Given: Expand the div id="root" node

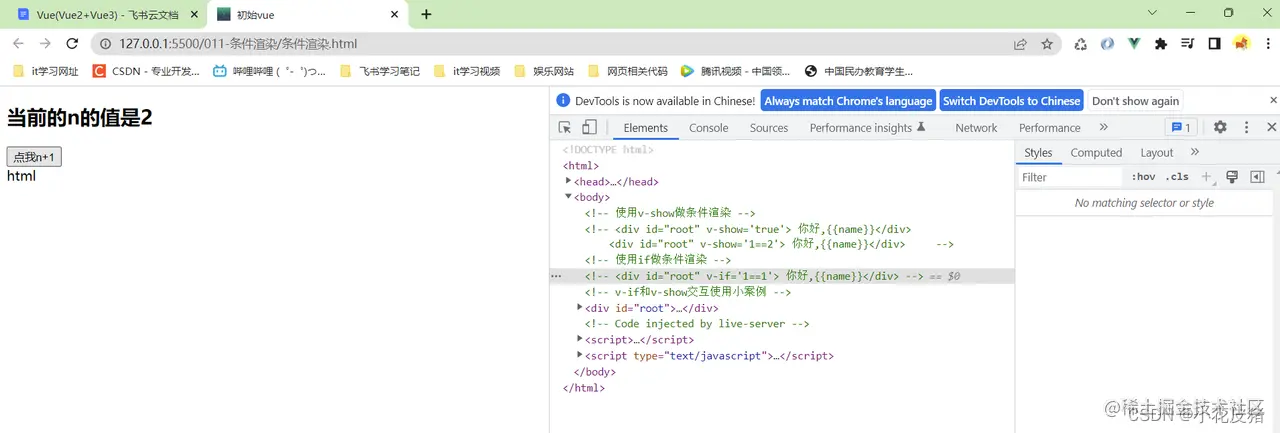Looking at the screenshot, I should click(580, 307).
